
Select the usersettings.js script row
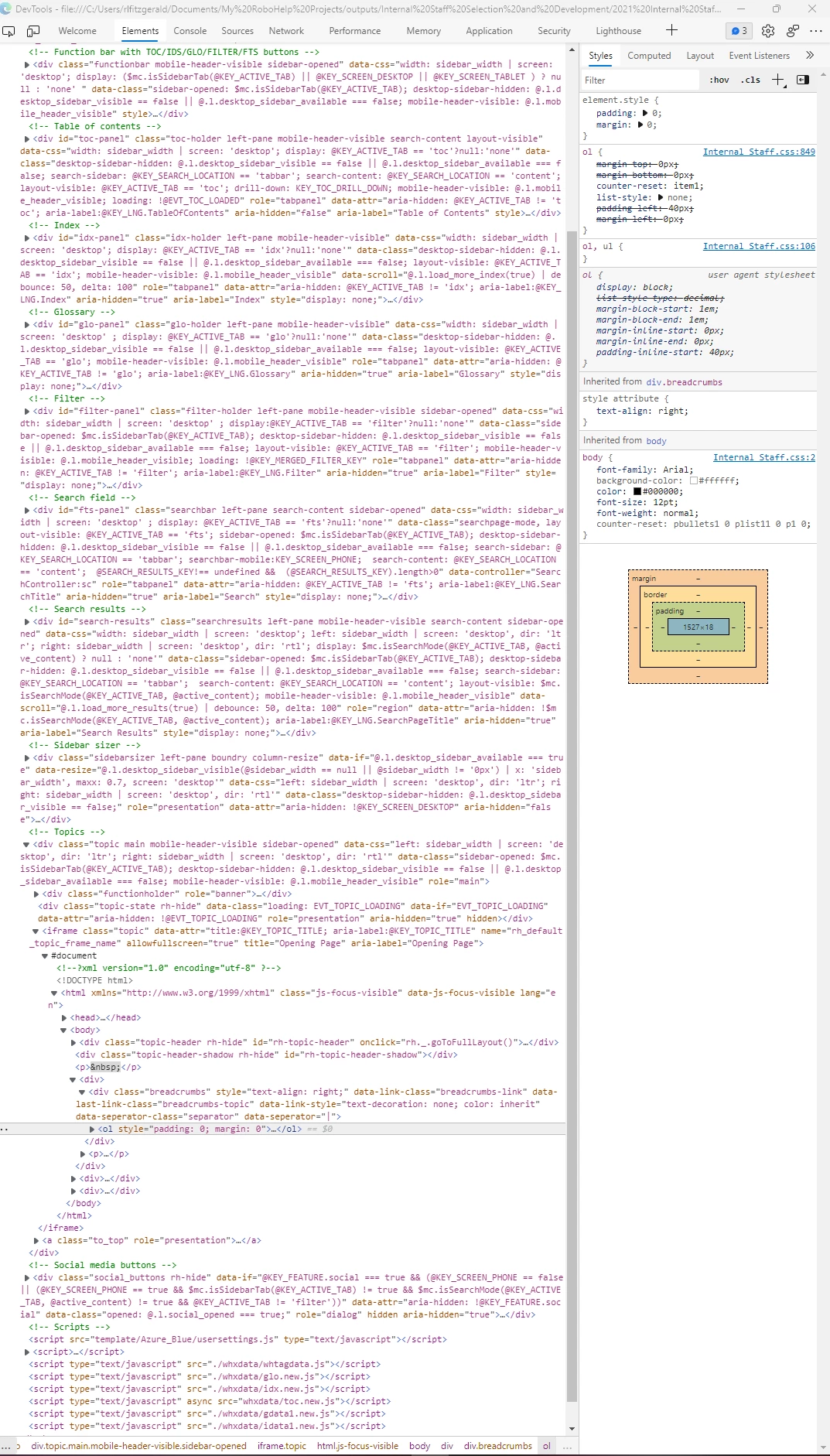point(237,1340)
